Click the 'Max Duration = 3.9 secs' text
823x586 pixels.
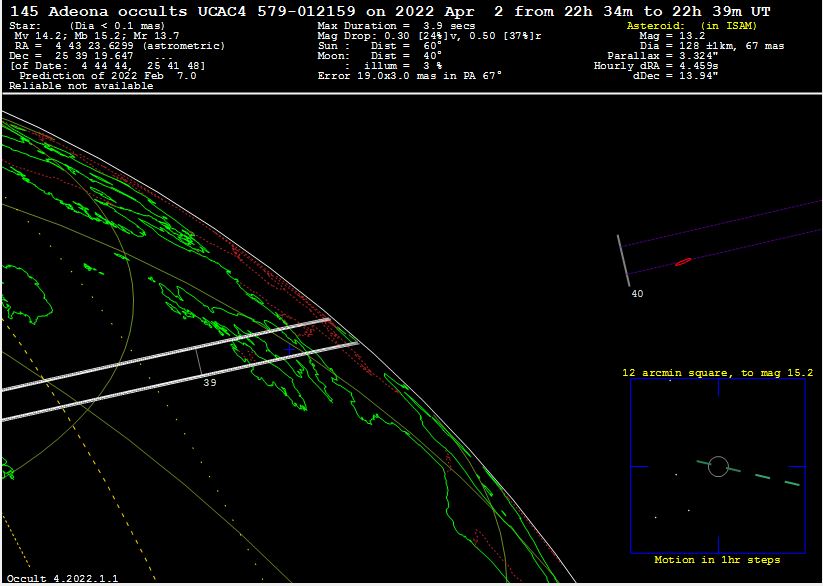[x=396, y=25]
